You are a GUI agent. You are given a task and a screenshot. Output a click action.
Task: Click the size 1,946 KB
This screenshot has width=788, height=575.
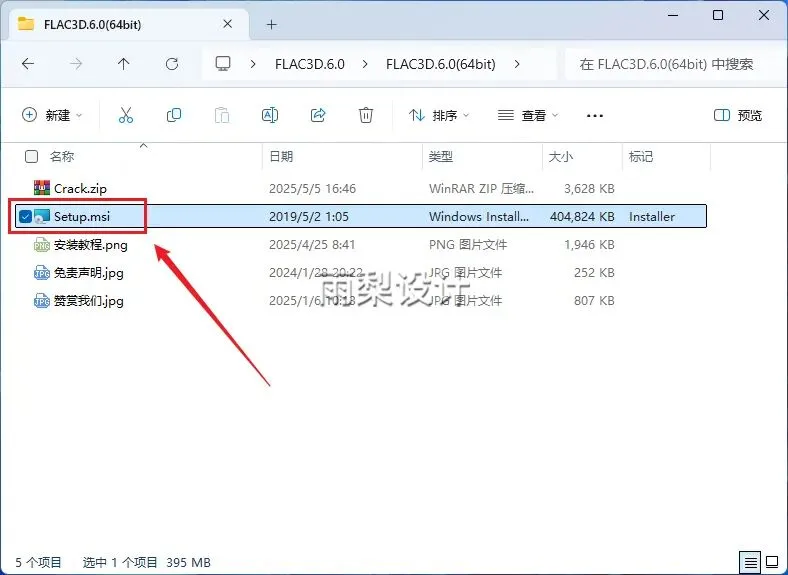(x=589, y=245)
